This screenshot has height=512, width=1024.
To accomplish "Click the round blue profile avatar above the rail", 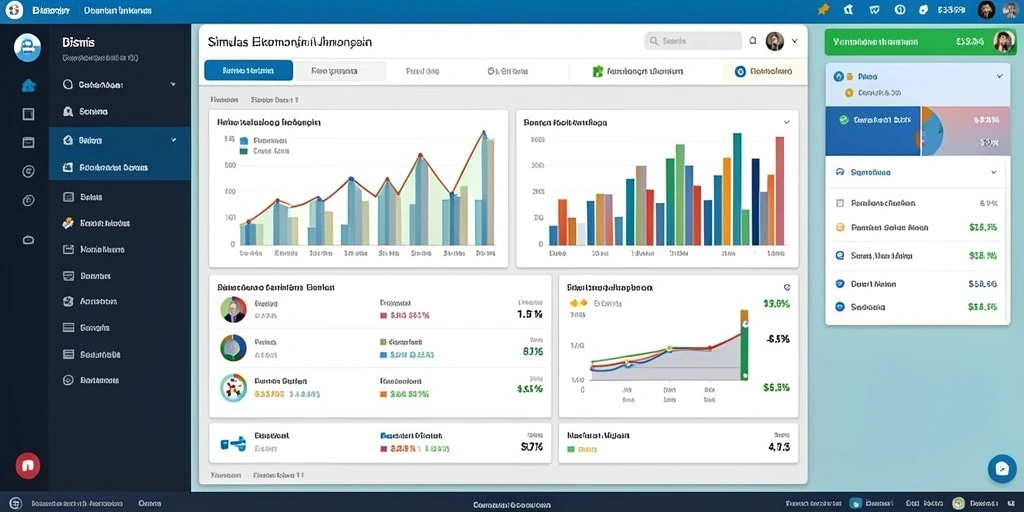I will pos(27,48).
